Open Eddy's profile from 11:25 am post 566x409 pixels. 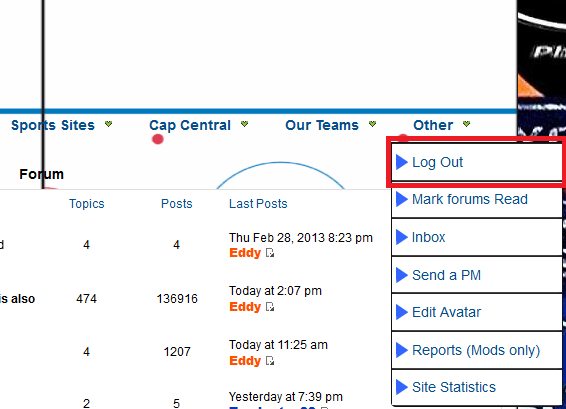tap(245, 361)
